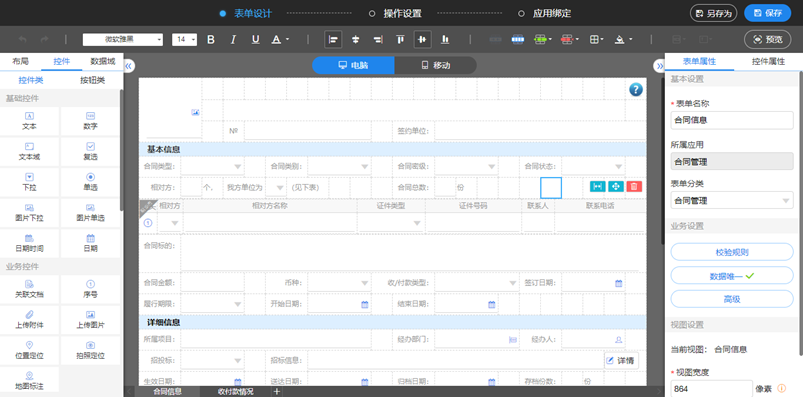The height and width of the screenshot is (397, 803).
Task: Click the 预览 preview button
Action: (768, 39)
